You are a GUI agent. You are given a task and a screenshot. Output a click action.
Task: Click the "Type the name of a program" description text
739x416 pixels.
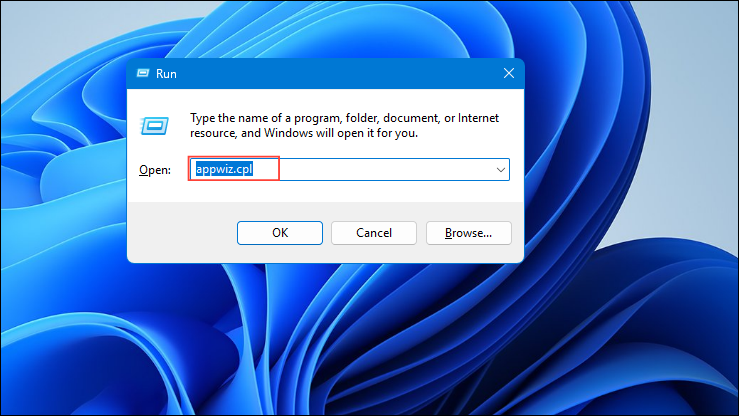coord(344,125)
